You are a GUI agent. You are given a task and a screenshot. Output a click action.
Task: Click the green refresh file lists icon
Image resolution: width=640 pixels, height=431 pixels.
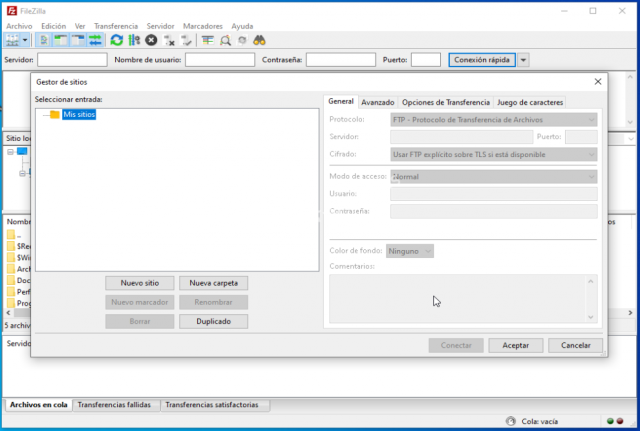click(116, 40)
